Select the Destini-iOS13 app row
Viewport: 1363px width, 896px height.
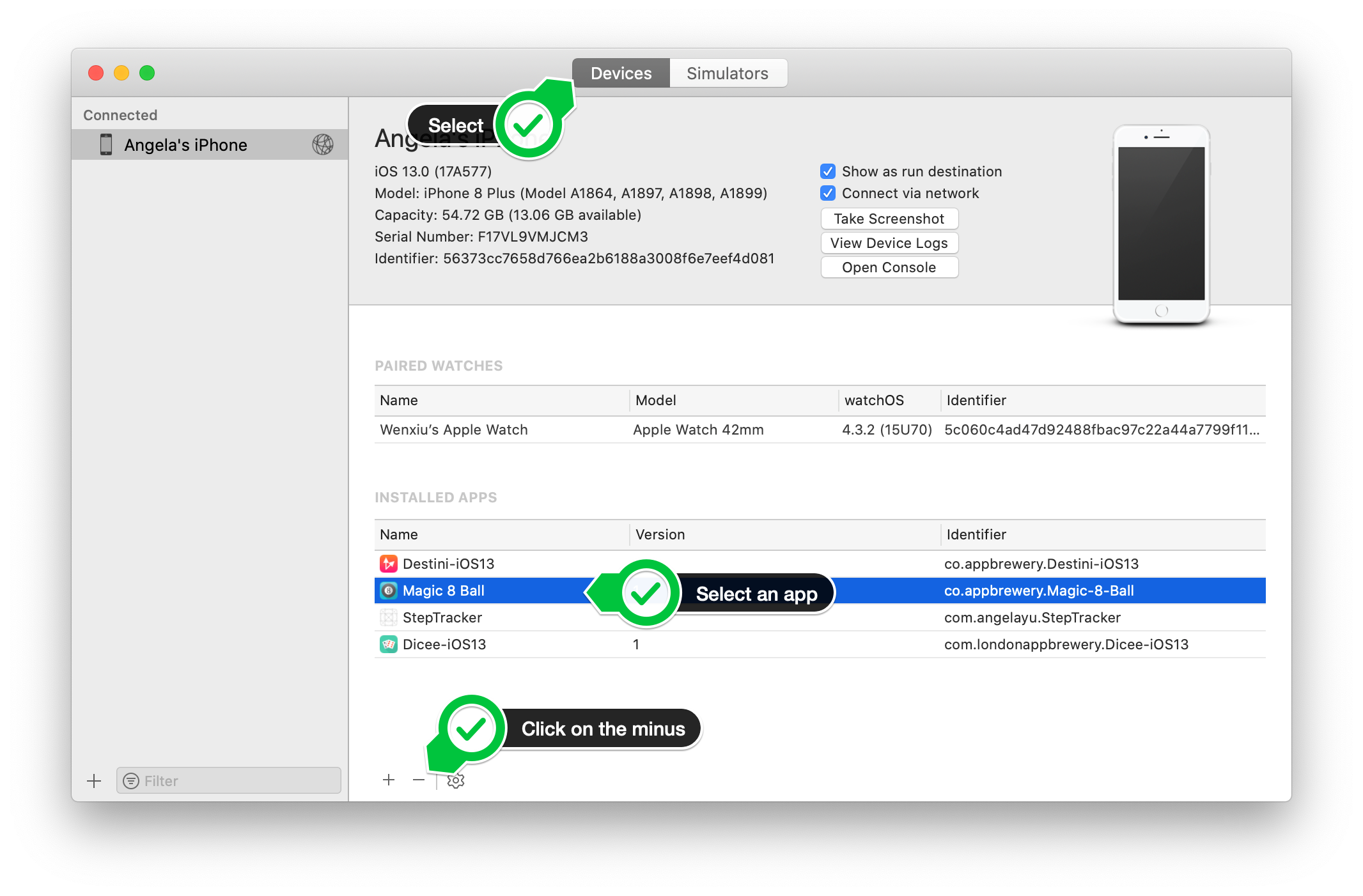coord(820,564)
